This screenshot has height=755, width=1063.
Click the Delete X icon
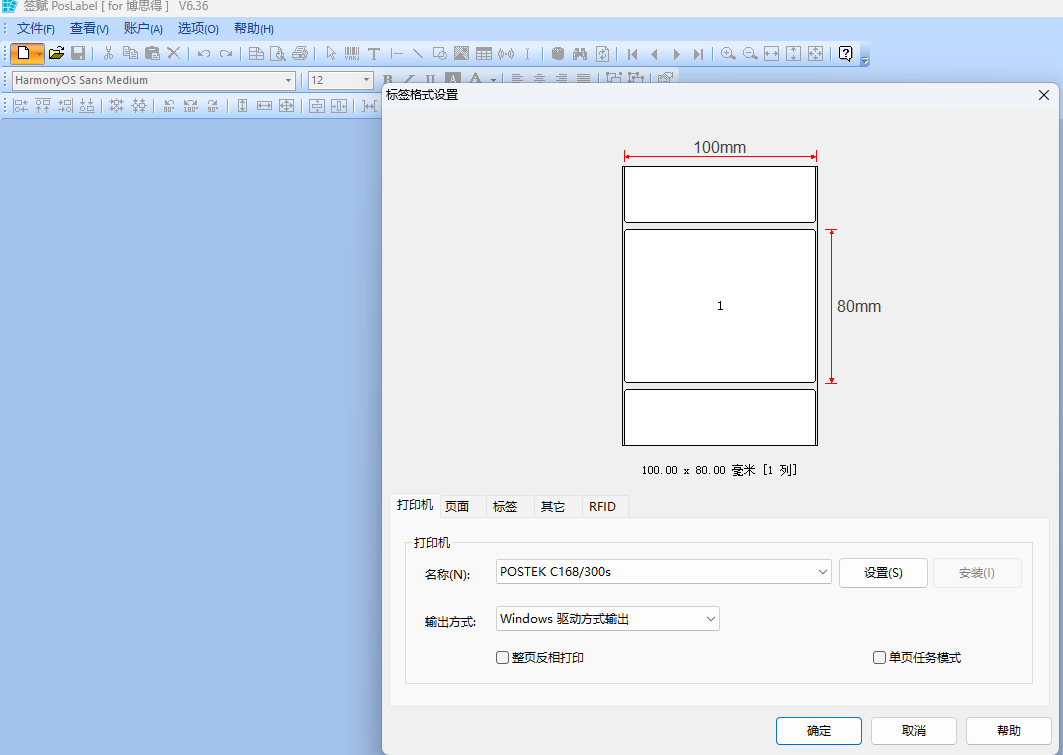[174, 54]
